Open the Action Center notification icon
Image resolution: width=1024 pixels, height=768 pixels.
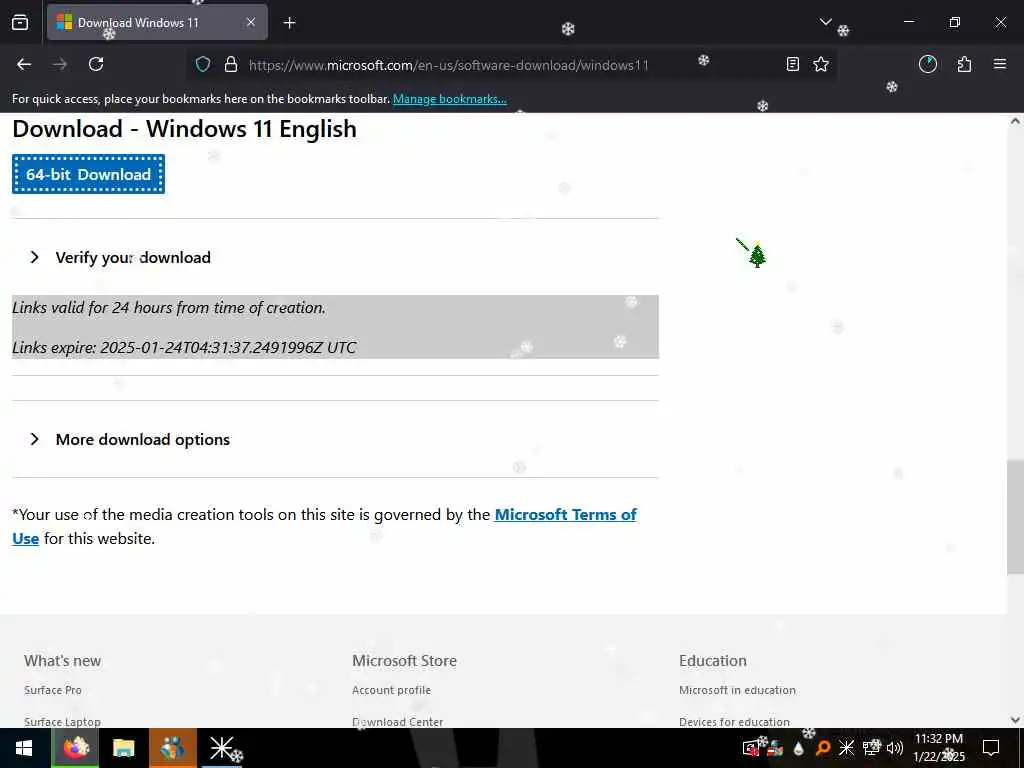(x=991, y=748)
